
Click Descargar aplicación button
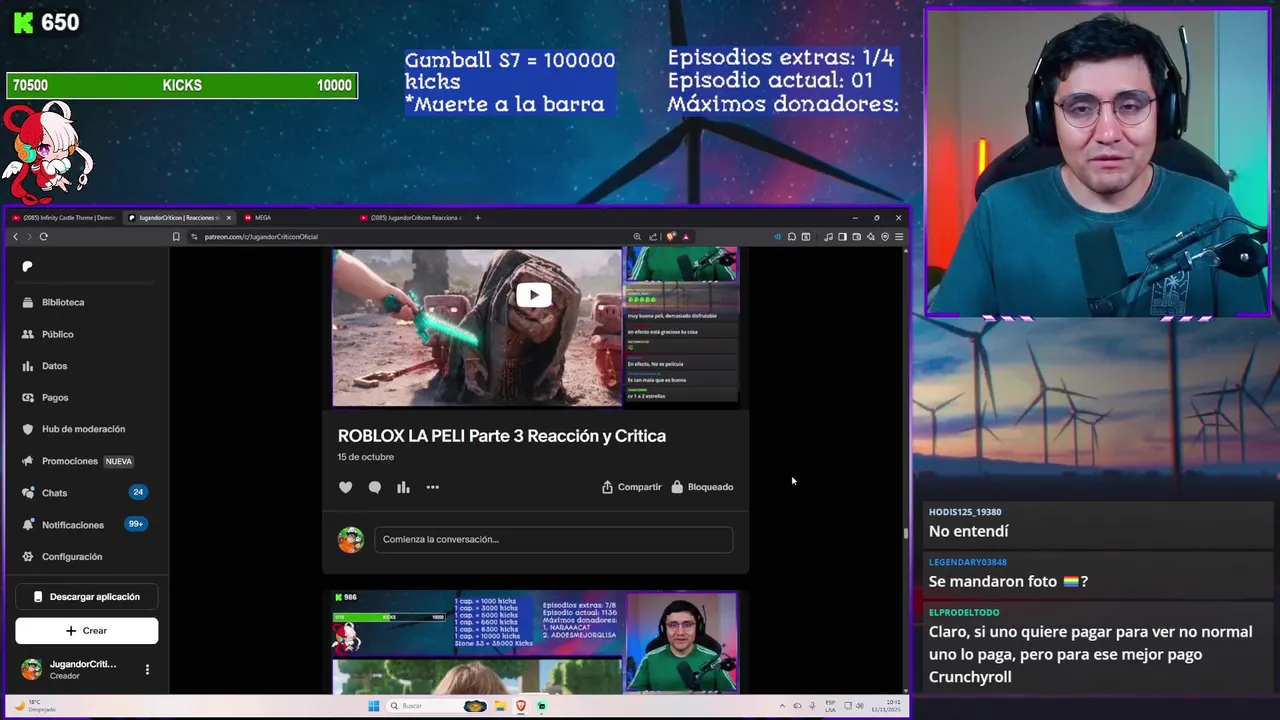(87, 597)
